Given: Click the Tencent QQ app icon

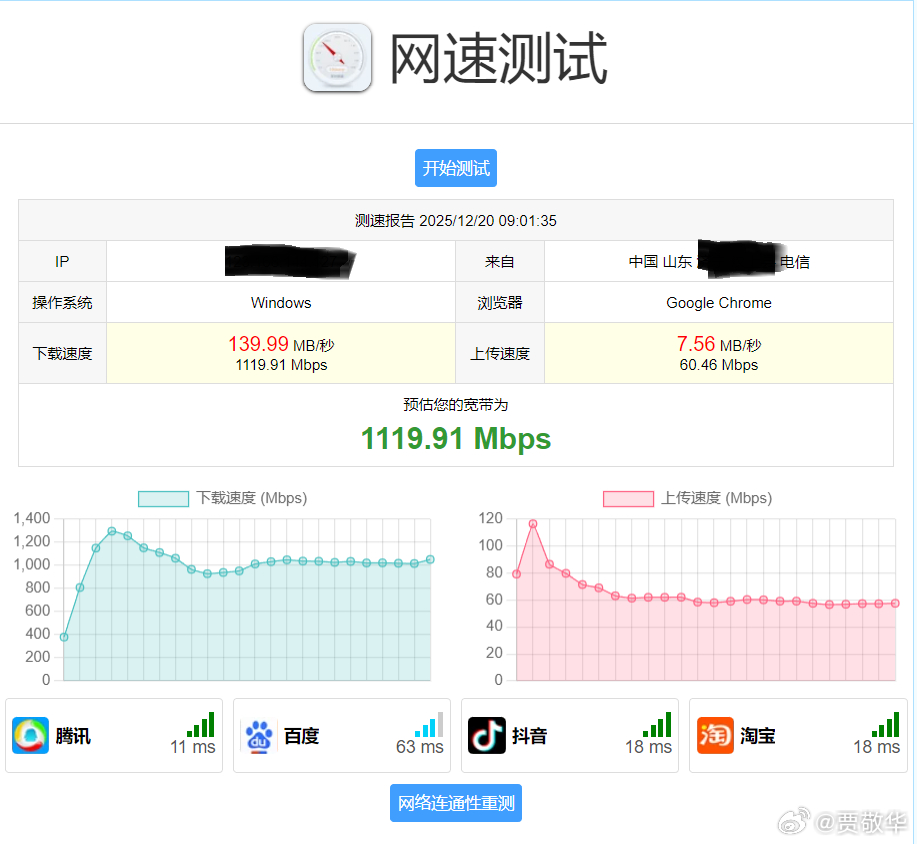Looking at the screenshot, I should [30, 735].
